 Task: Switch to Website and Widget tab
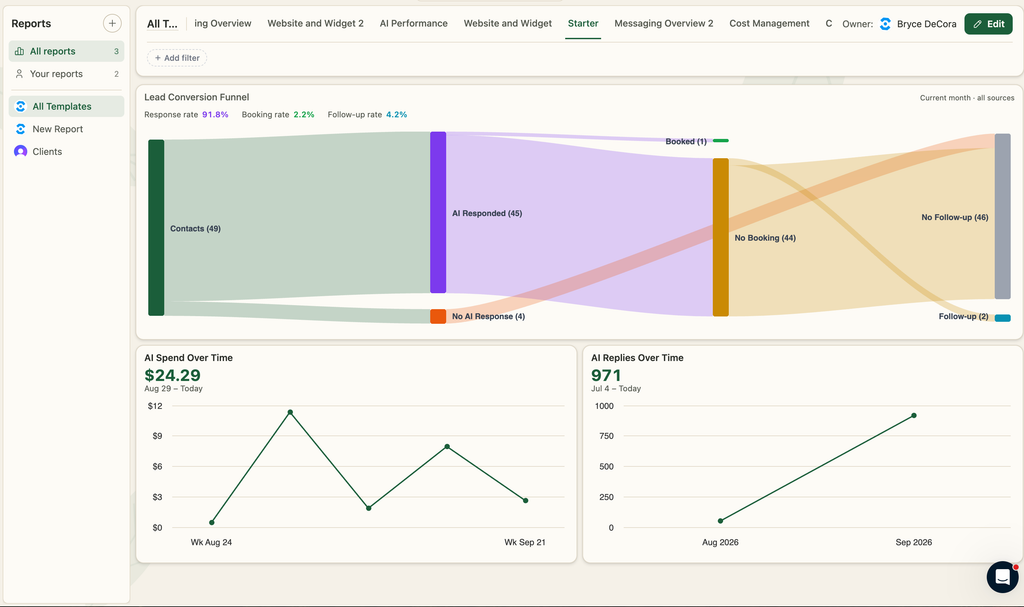[x=507, y=24]
